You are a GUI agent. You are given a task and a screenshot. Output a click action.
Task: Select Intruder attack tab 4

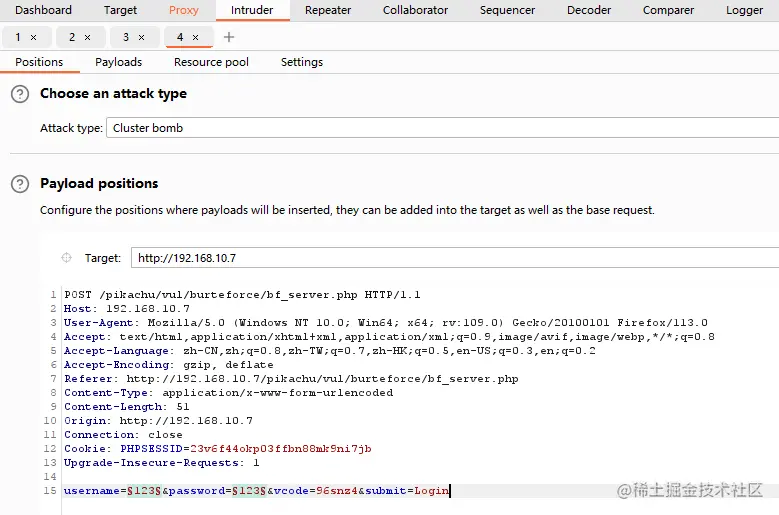pos(180,37)
